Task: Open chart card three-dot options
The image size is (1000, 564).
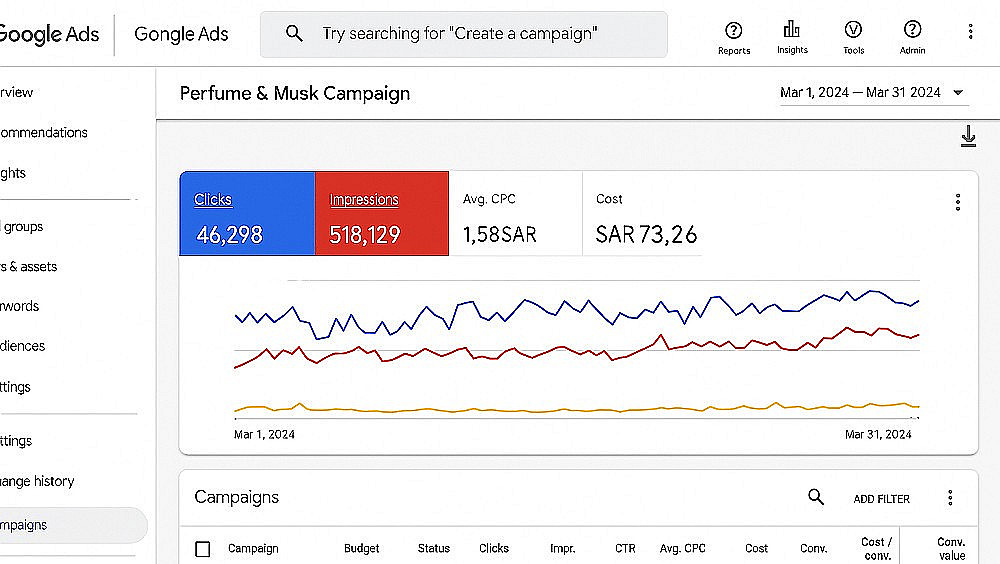Action: click(957, 203)
